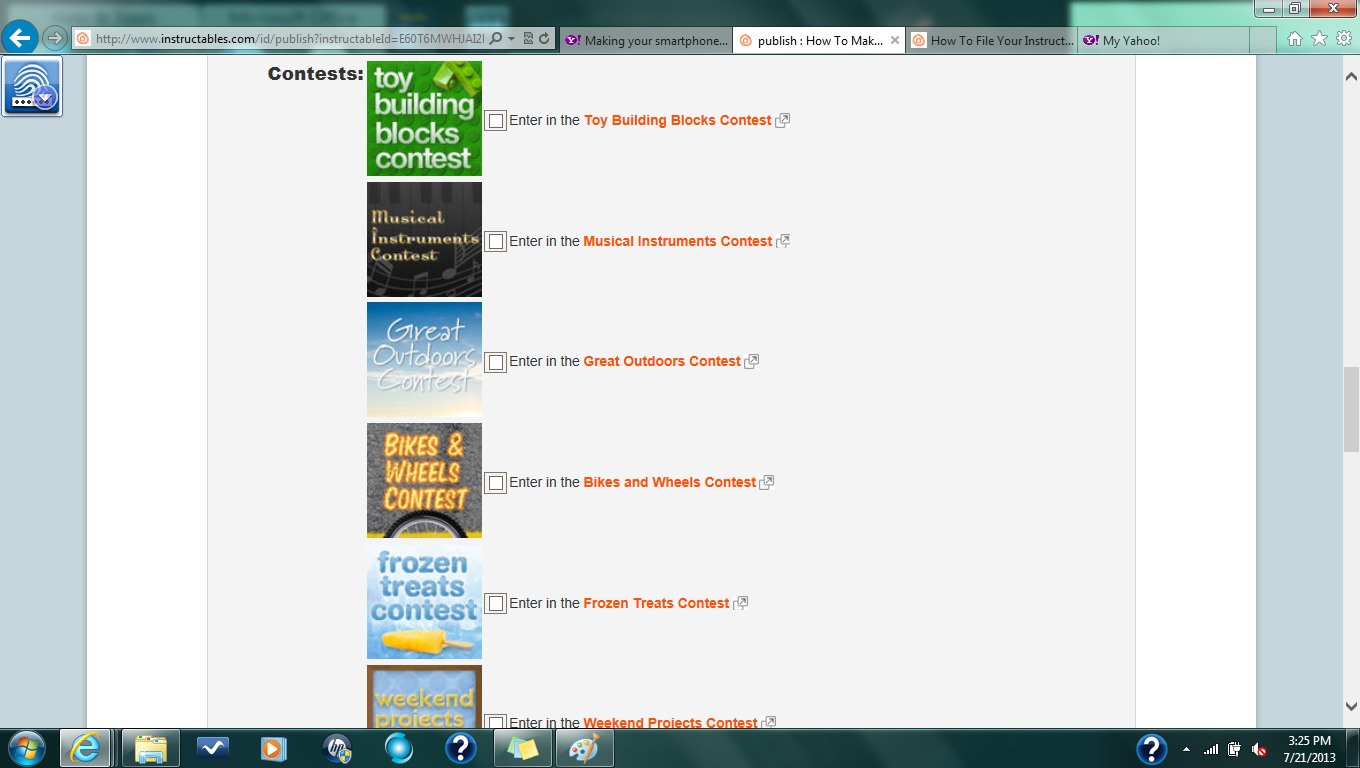Close the publish : How To Mak... tab

click(x=895, y=41)
